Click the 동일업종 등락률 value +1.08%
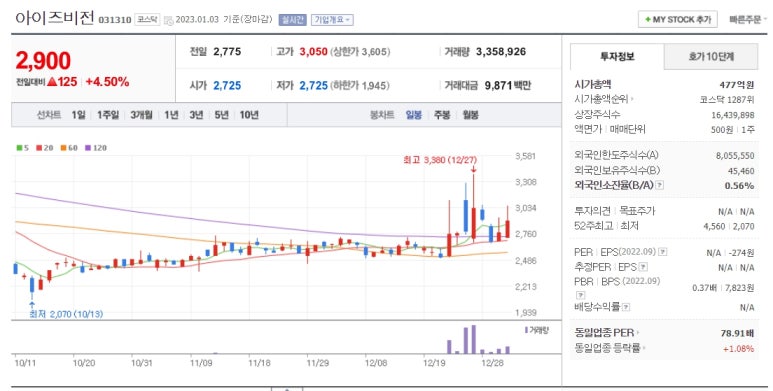The height and width of the screenshot is (391, 773). pos(738,349)
